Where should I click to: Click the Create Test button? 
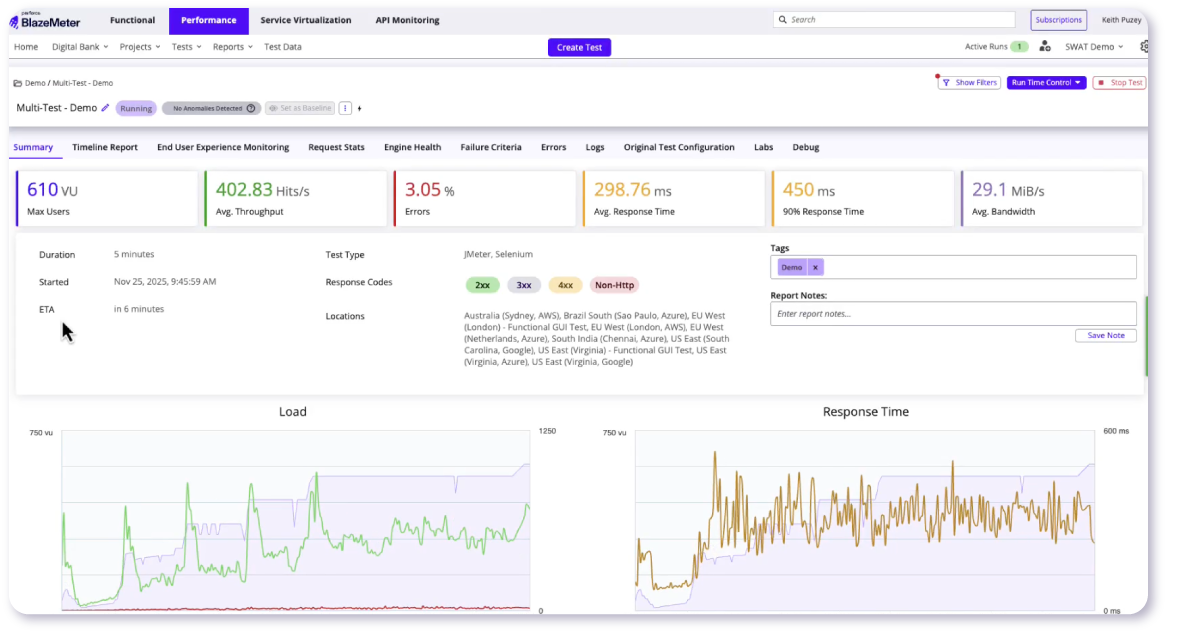[x=579, y=46]
